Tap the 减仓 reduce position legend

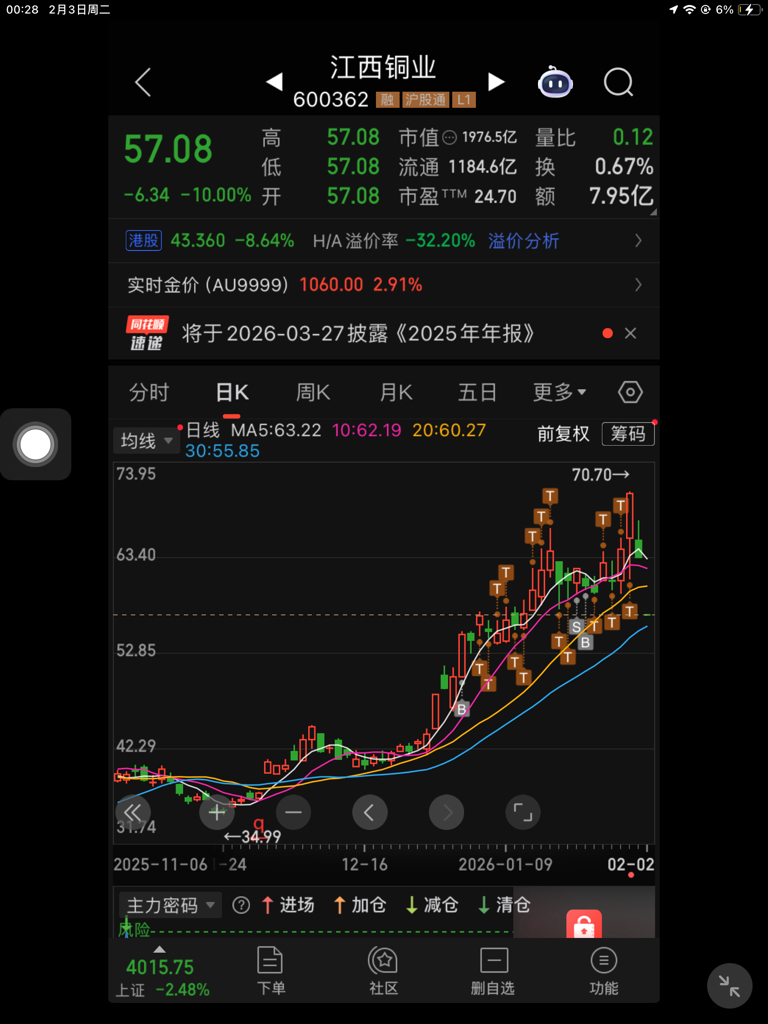pos(432,905)
